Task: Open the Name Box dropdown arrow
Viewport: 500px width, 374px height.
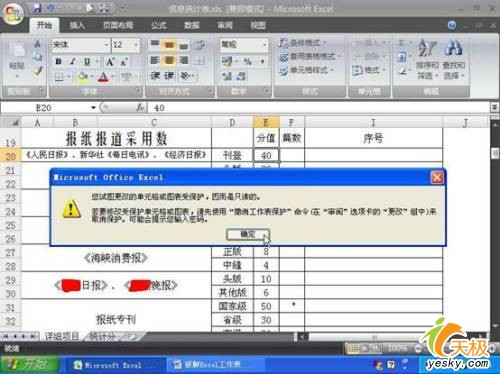Action: [x=93, y=108]
